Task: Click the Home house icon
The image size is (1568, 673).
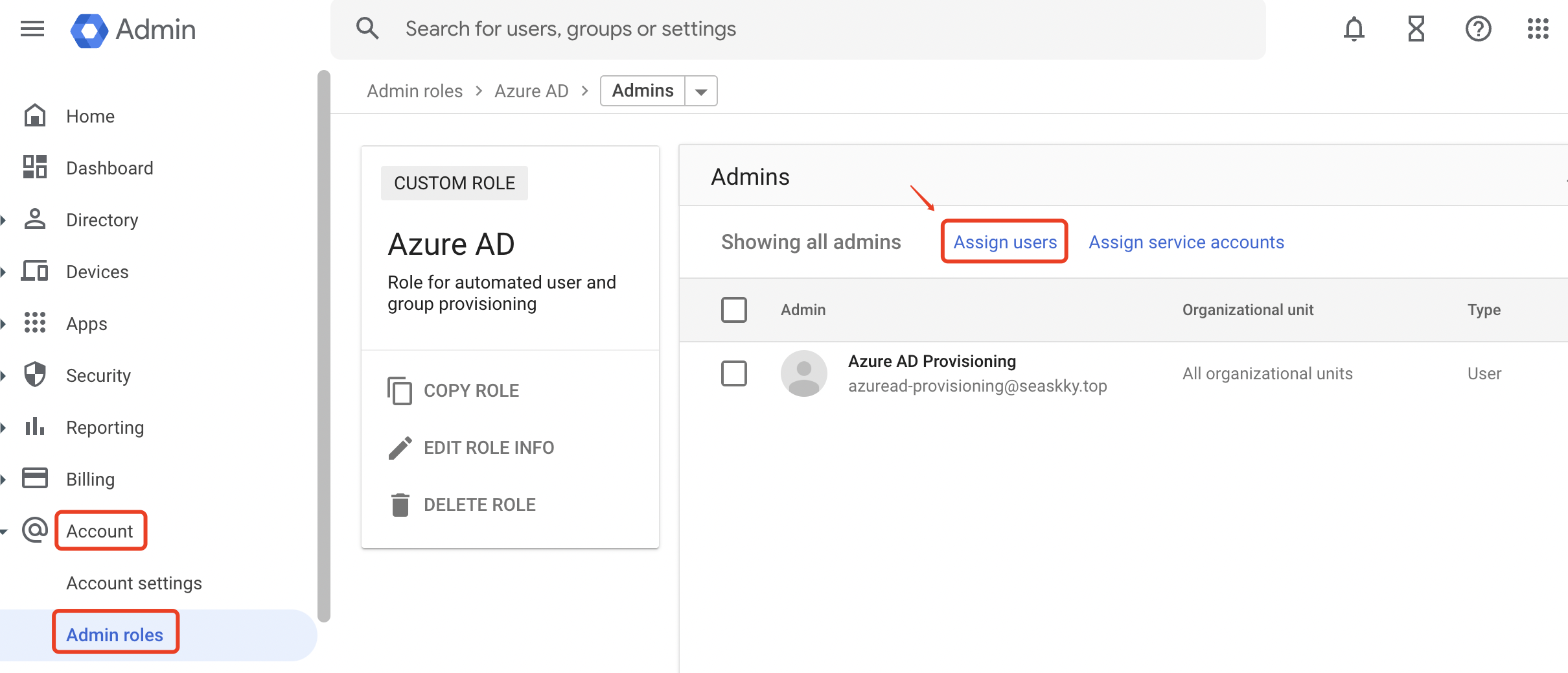Action: point(35,115)
